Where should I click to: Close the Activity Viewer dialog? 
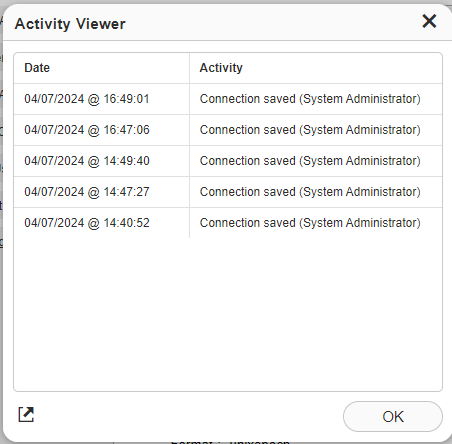(429, 21)
